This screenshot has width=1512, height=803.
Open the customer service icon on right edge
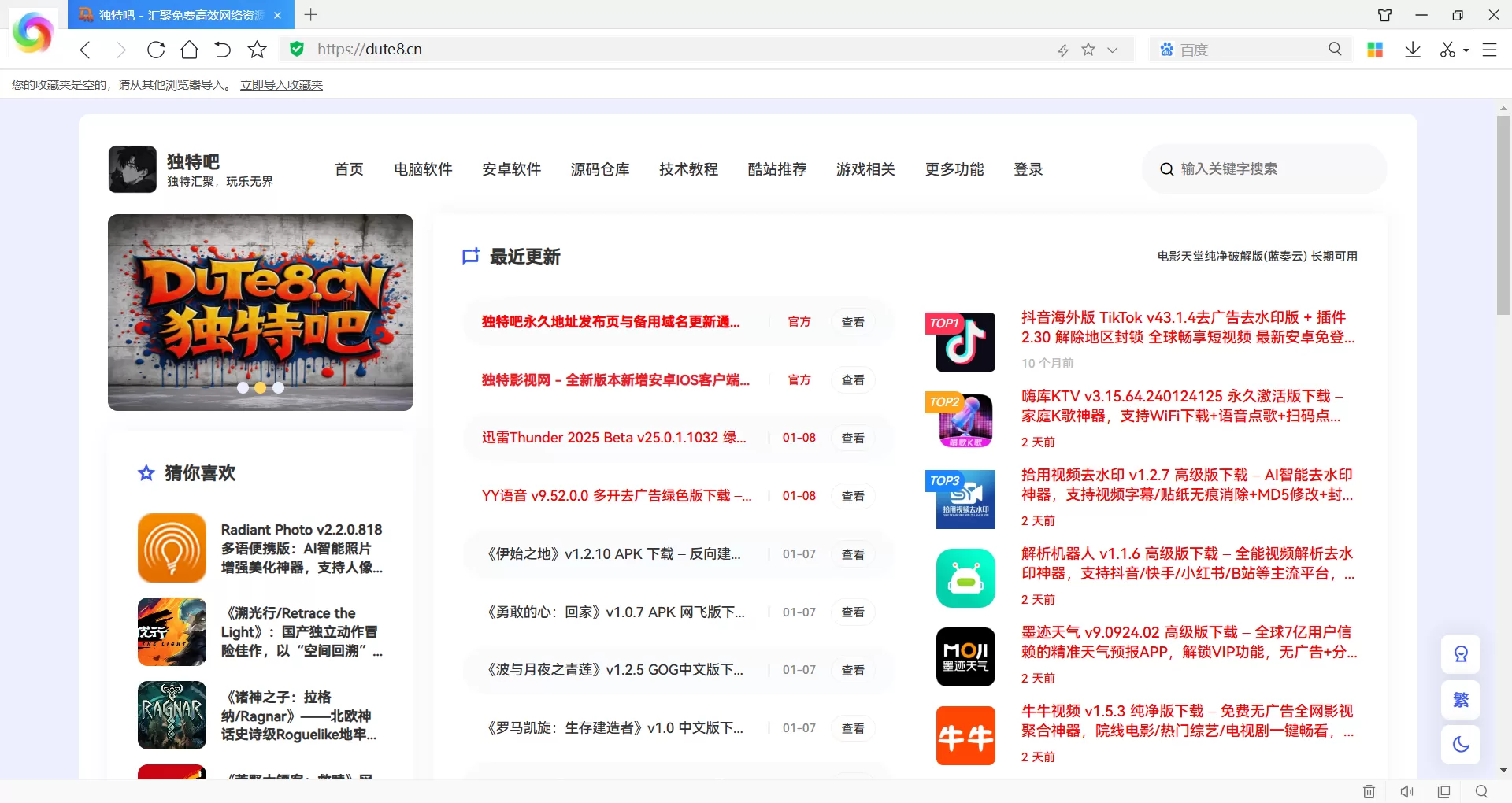[1461, 653]
